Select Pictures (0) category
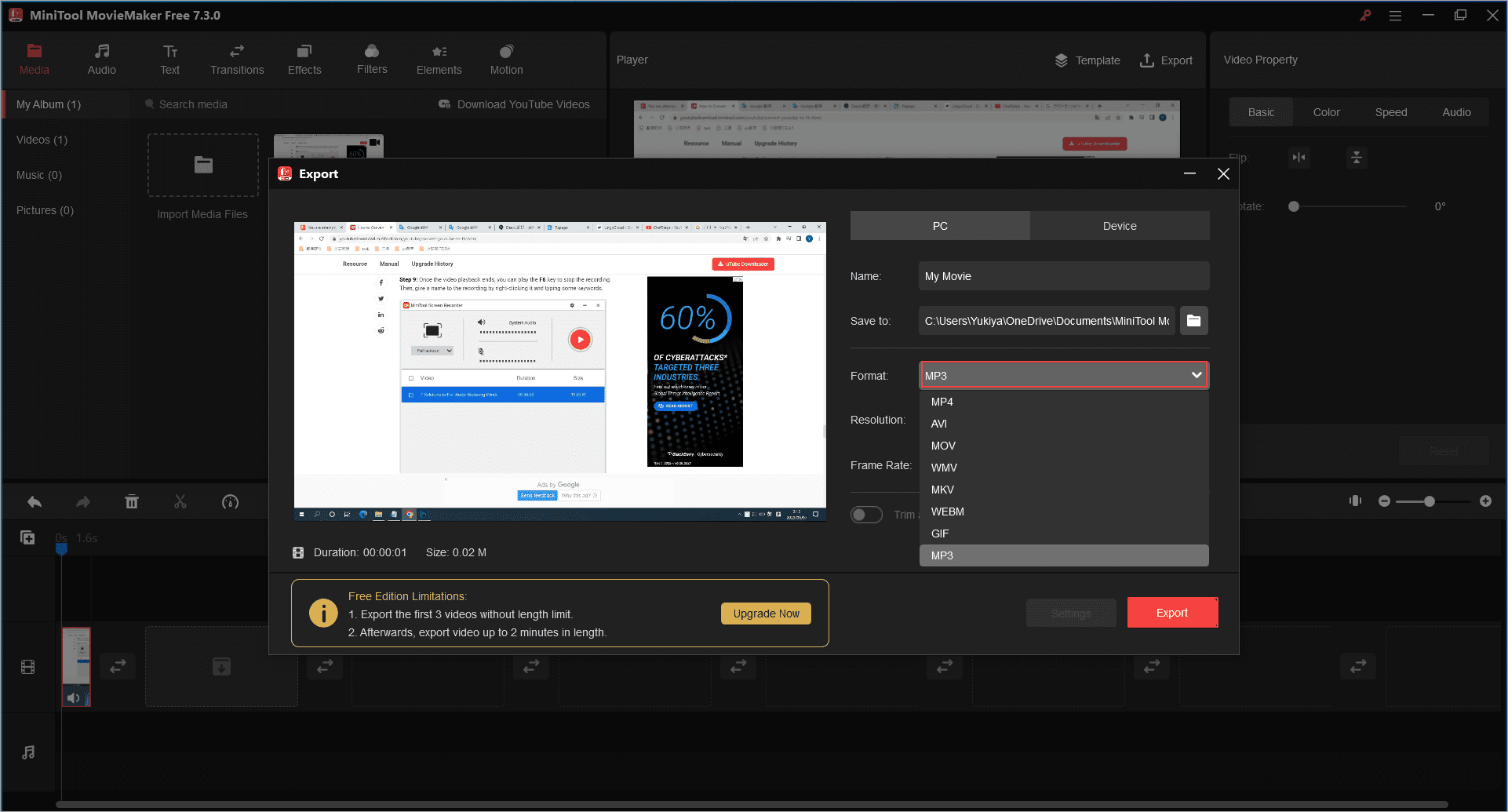The image size is (1508, 812). 45,210
